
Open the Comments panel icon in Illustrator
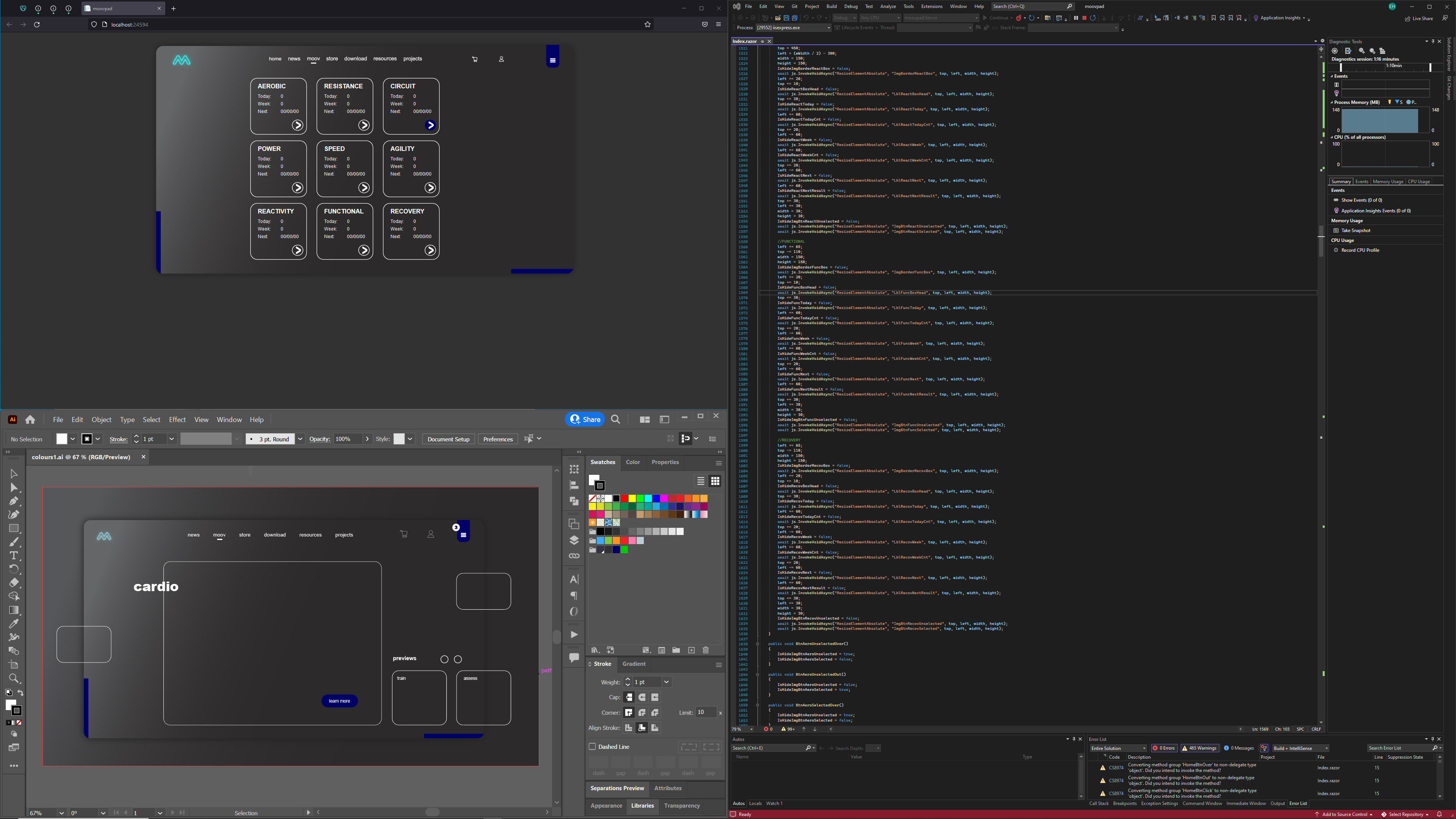tap(574, 657)
